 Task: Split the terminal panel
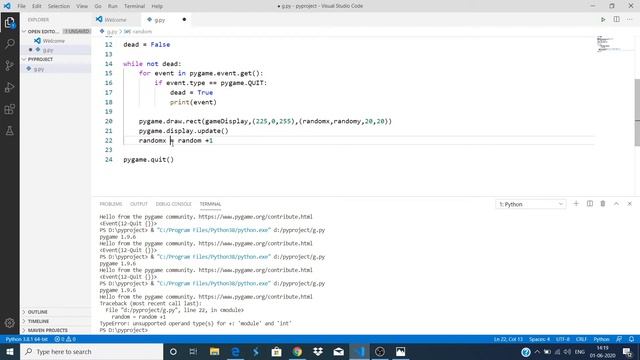click(590, 204)
